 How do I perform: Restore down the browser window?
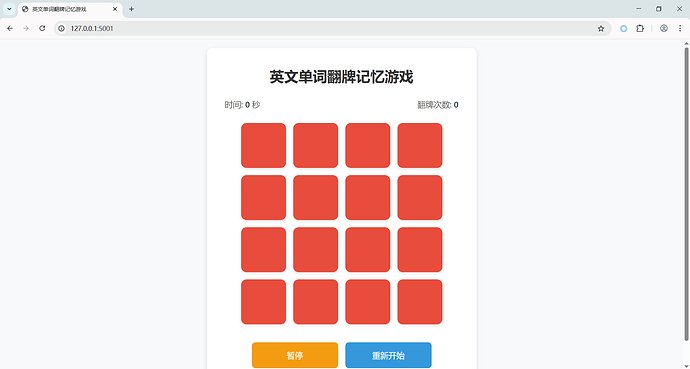(x=659, y=9)
